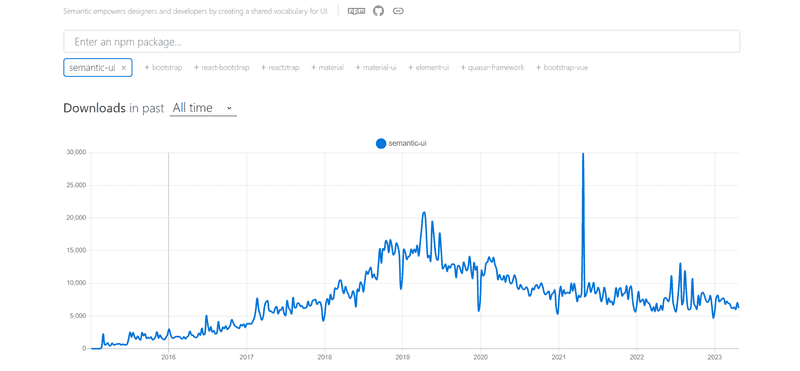Viewport: 800px width, 371px height.
Task: Add react-bootstrap to the comparison
Action: 221,67
